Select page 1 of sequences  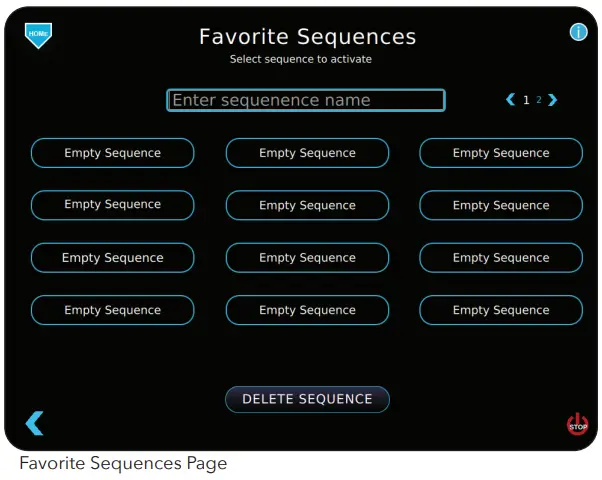[x=526, y=100]
